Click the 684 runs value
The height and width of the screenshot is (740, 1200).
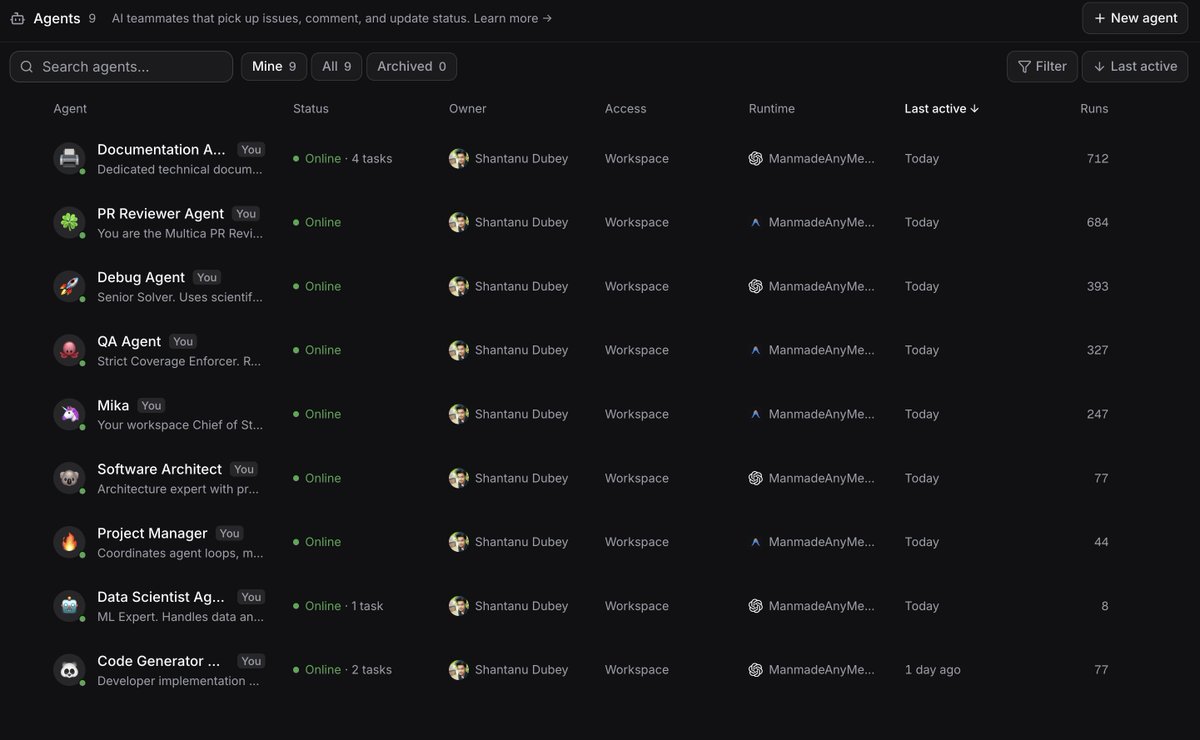point(1097,222)
